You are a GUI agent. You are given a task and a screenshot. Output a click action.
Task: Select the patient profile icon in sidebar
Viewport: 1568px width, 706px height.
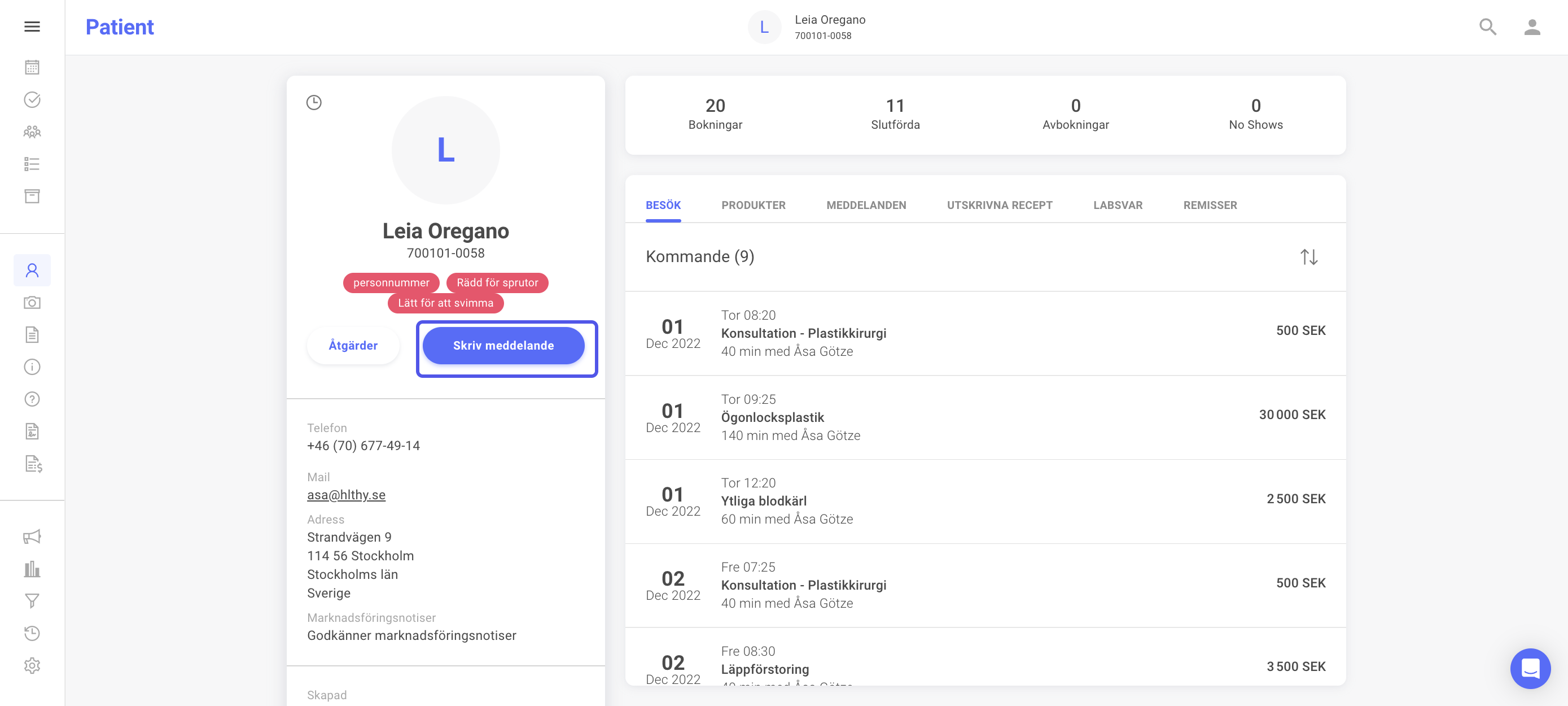point(32,271)
